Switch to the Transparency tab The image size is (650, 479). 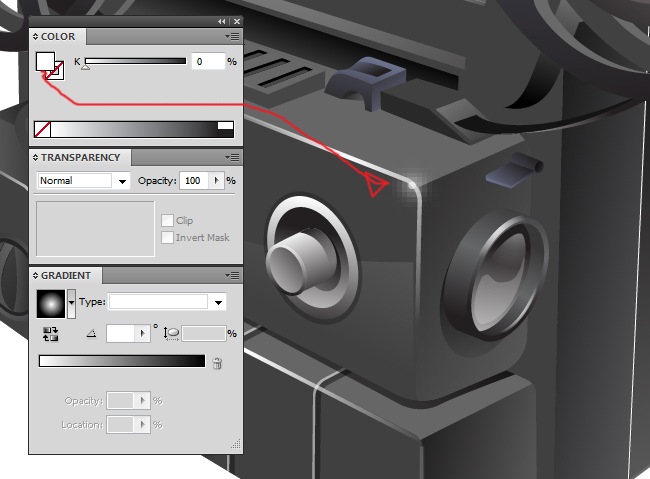pyautogui.click(x=80, y=158)
